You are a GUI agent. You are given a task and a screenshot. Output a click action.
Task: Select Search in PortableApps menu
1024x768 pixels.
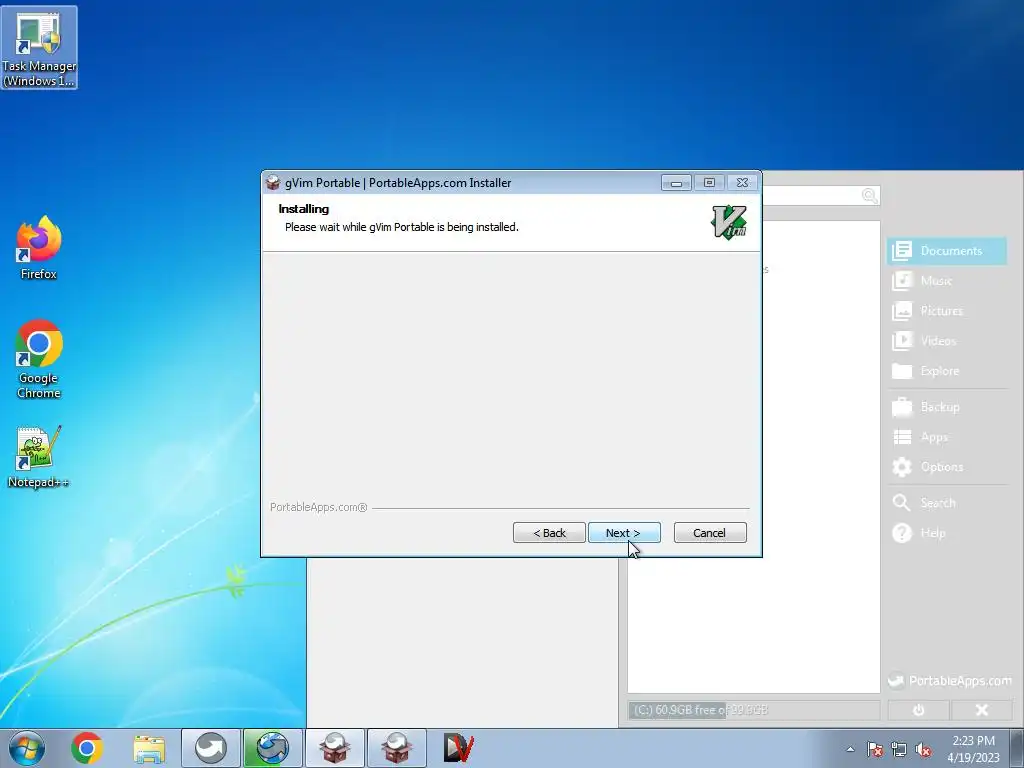click(x=946, y=503)
